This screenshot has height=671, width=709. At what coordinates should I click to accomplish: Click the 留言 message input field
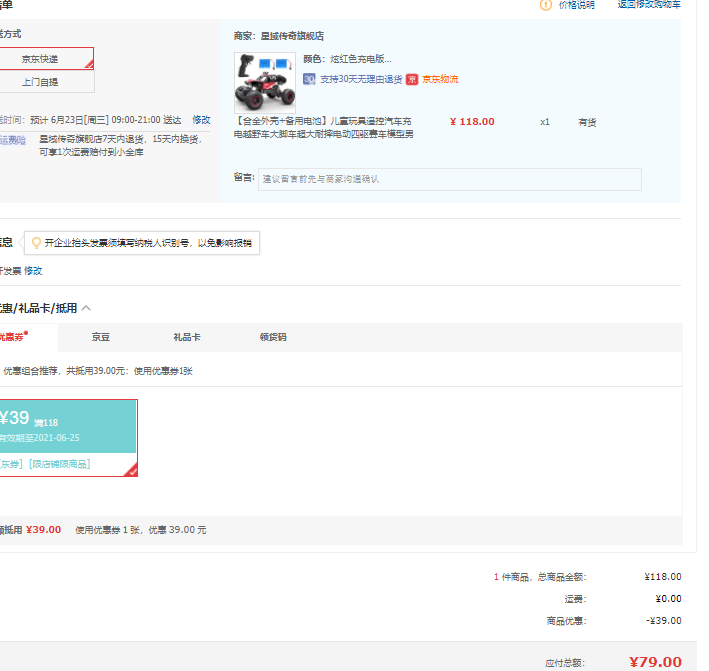click(449, 180)
